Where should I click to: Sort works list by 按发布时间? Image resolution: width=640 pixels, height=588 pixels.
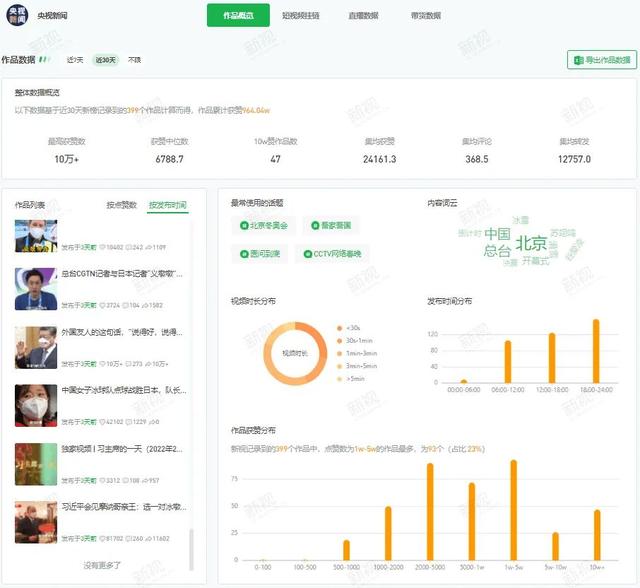[x=167, y=205]
